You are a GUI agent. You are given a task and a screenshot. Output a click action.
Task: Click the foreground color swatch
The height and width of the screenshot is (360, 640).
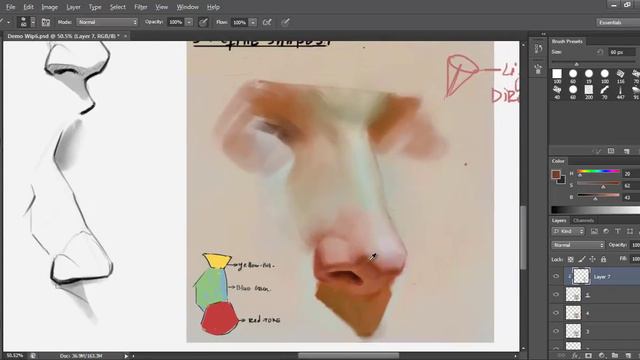click(x=556, y=174)
